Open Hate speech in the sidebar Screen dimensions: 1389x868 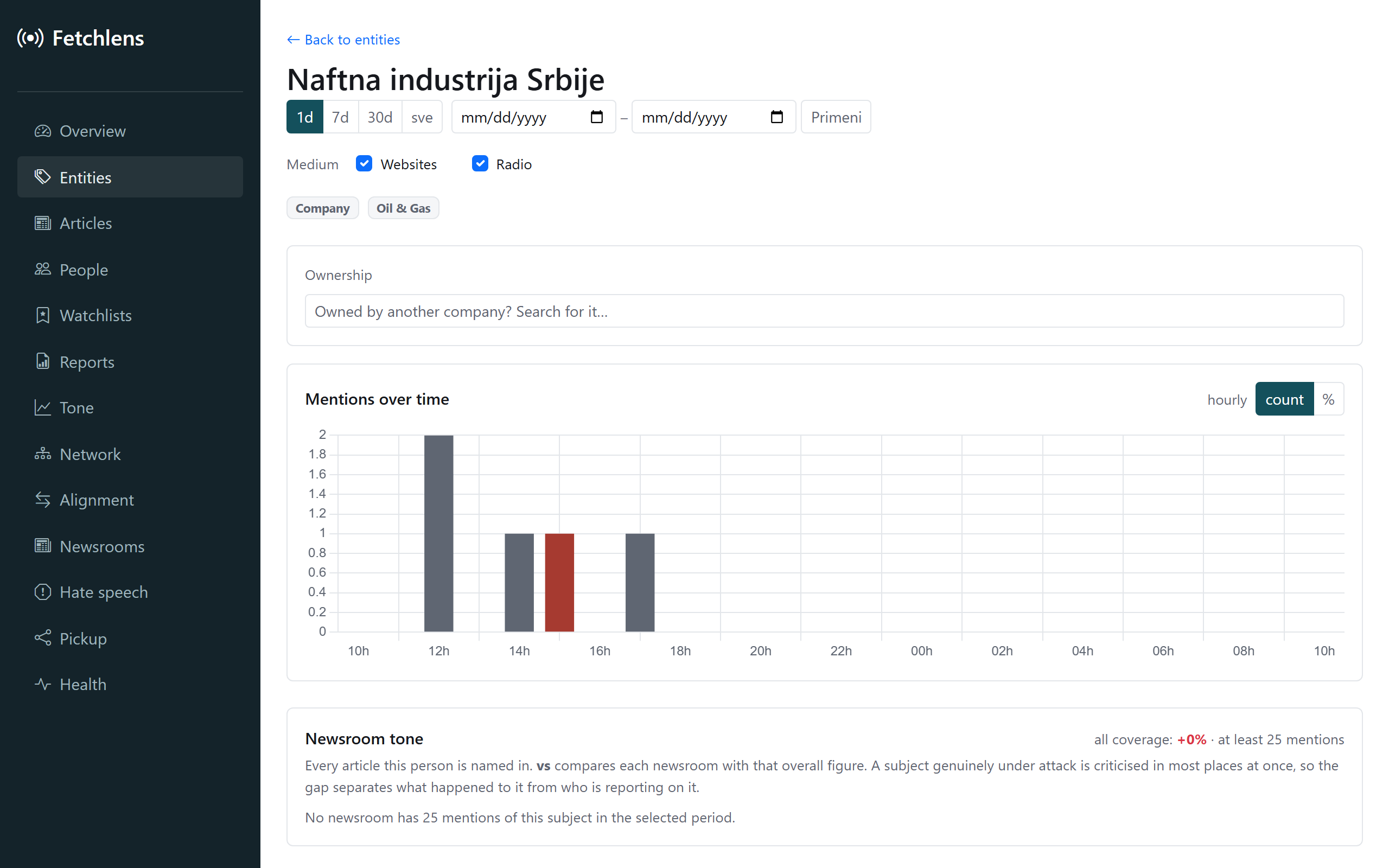coord(130,592)
